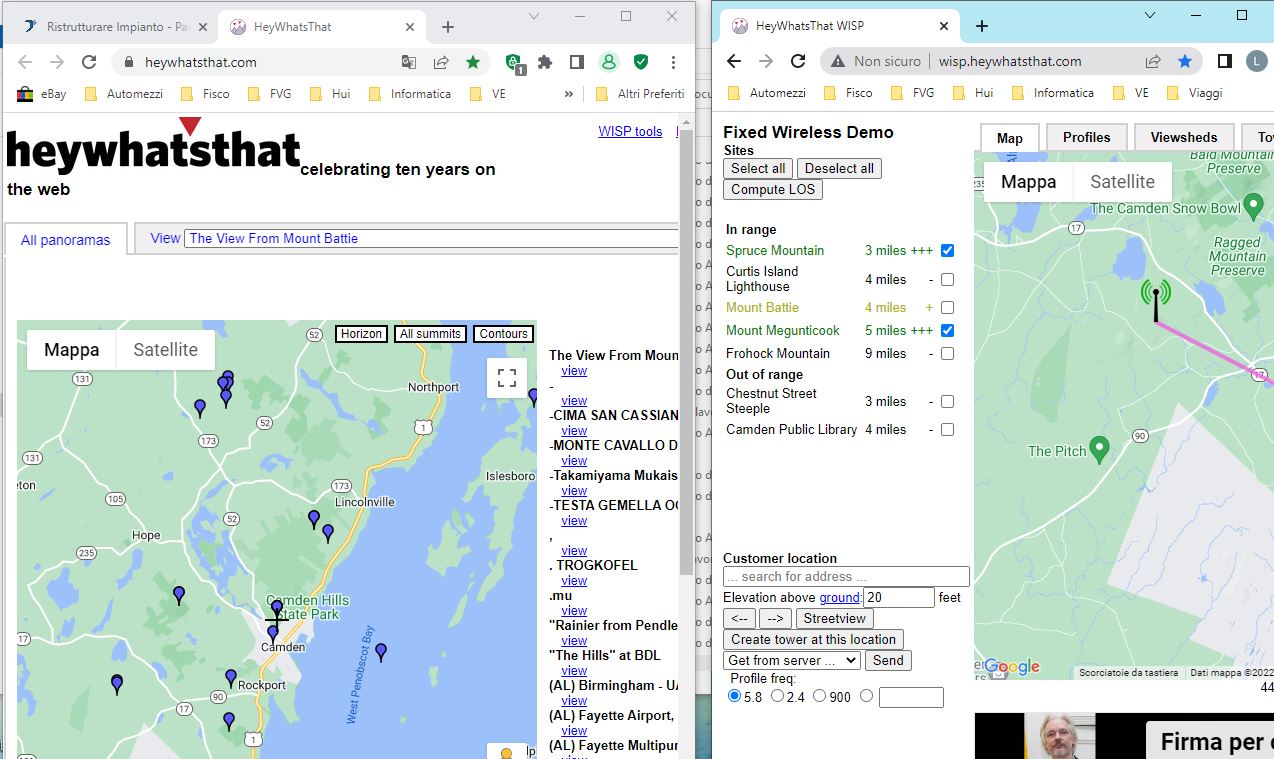The image size is (1274, 759).
Task: Select the custom frequency radio button
Action: [x=866, y=696]
